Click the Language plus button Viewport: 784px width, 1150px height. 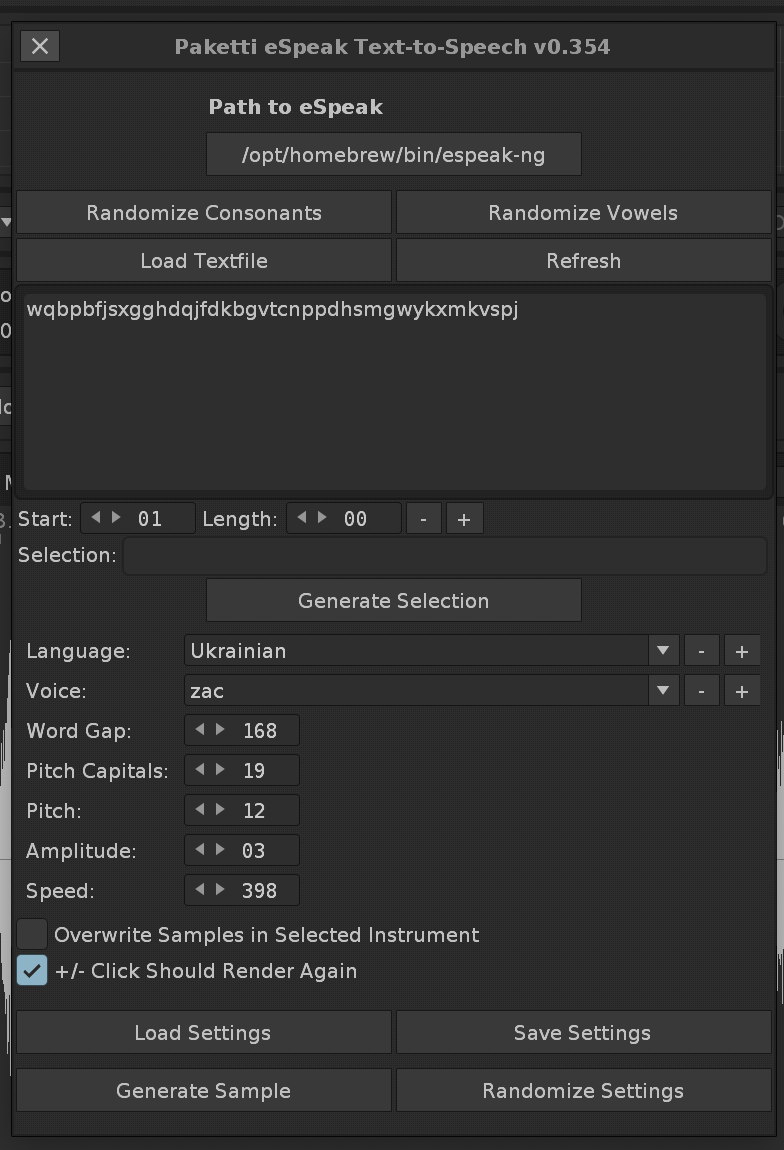tap(741, 651)
